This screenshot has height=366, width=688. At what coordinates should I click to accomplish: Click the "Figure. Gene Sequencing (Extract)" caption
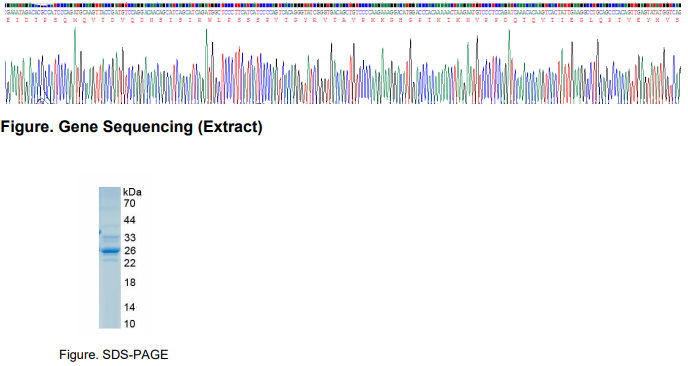pyautogui.click(x=132, y=127)
